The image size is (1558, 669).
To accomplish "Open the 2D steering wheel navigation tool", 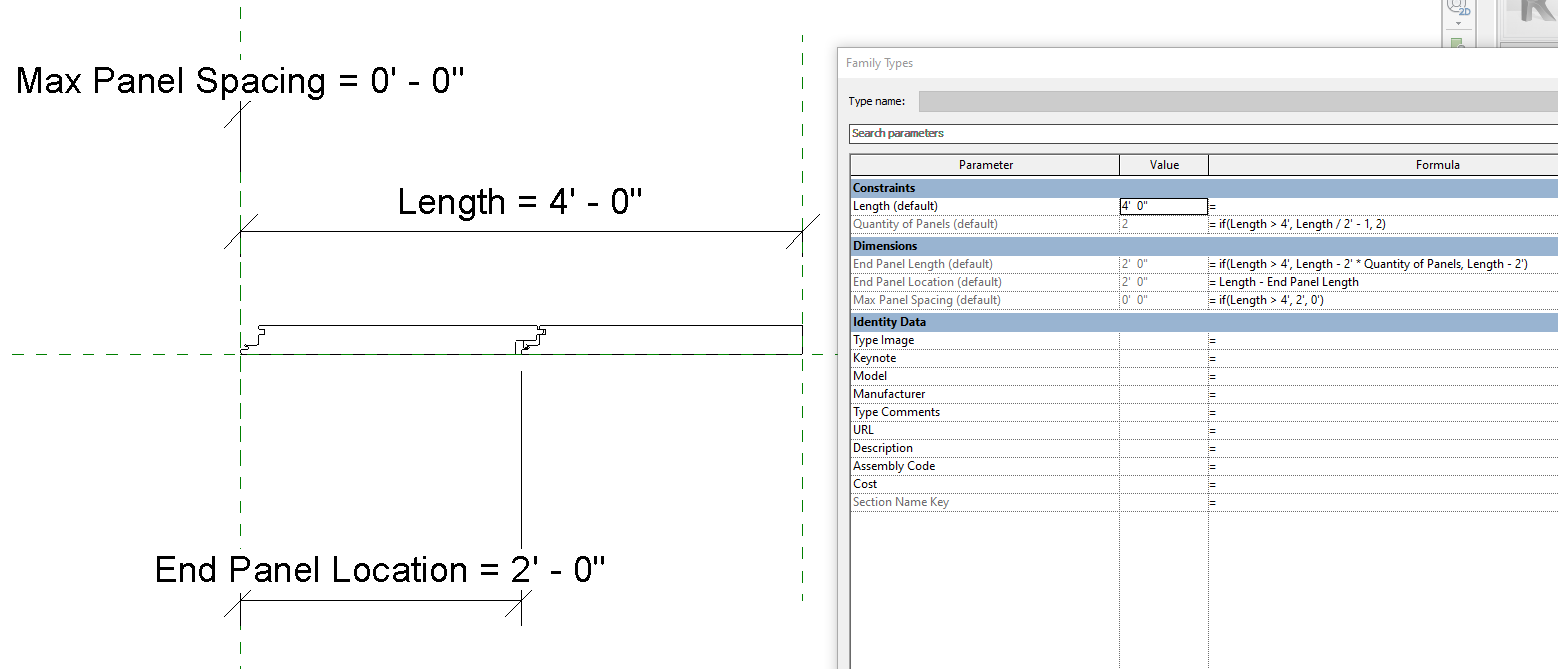I will point(1458,8).
